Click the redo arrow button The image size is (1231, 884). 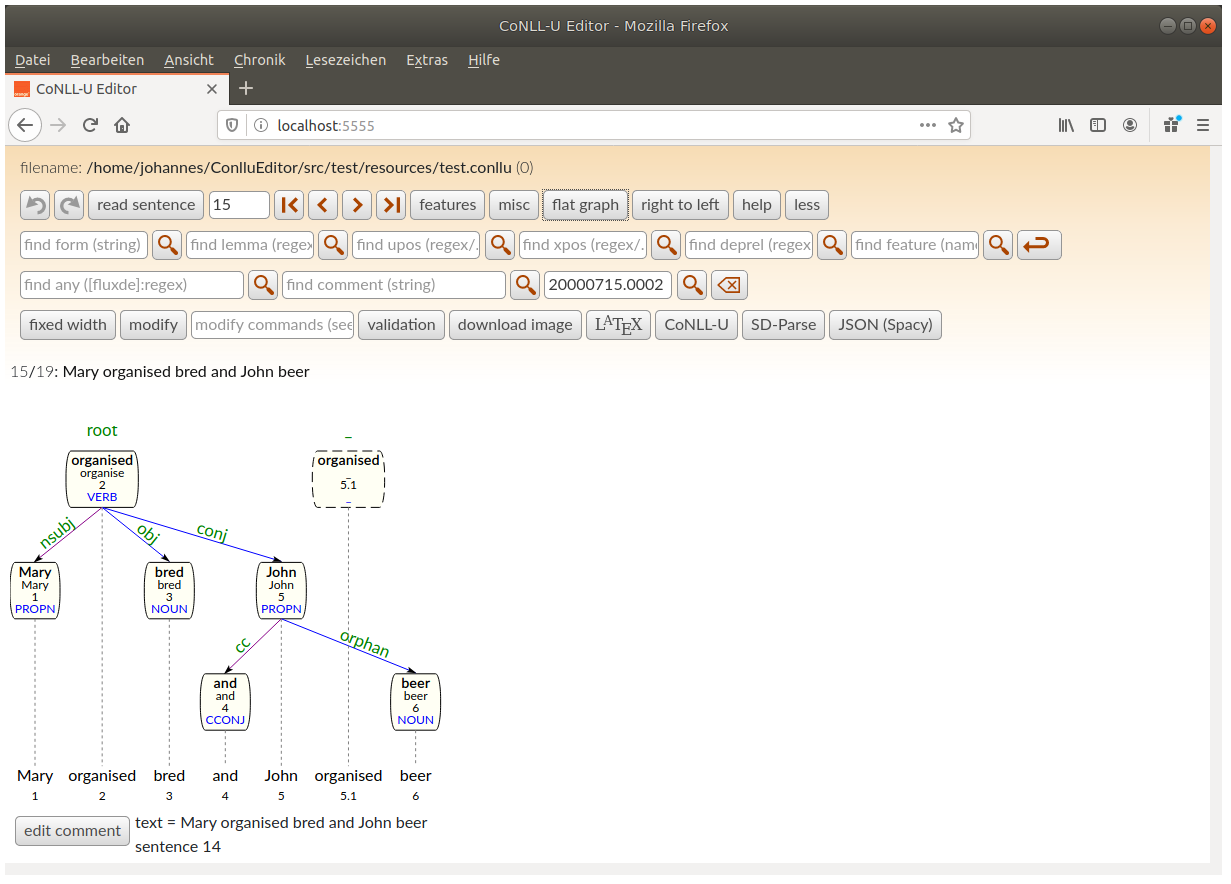click(69, 205)
